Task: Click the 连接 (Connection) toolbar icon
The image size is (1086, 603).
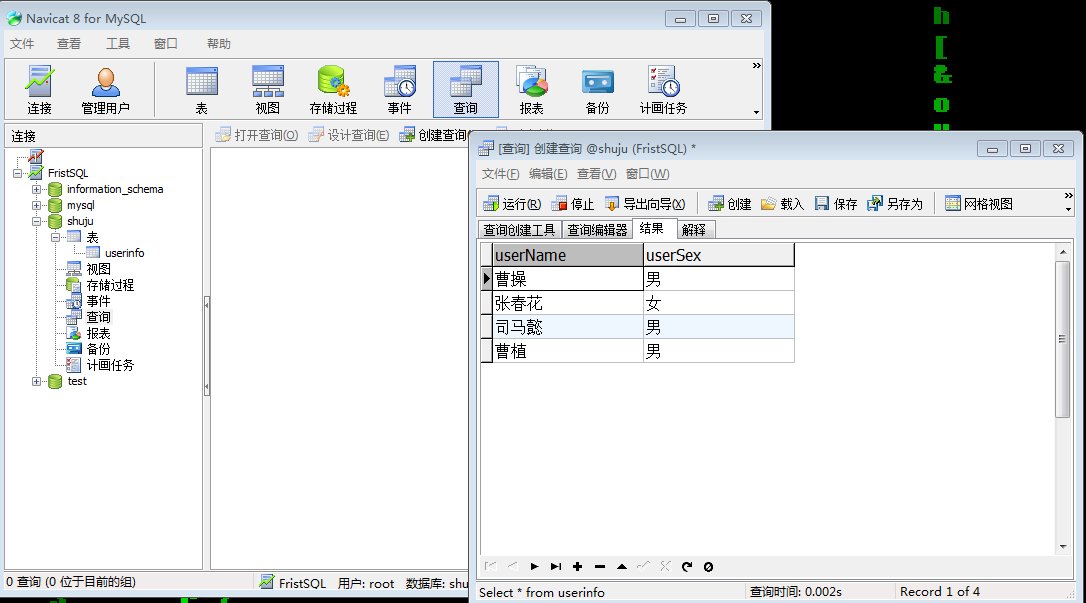Action: pyautogui.click(x=40, y=89)
